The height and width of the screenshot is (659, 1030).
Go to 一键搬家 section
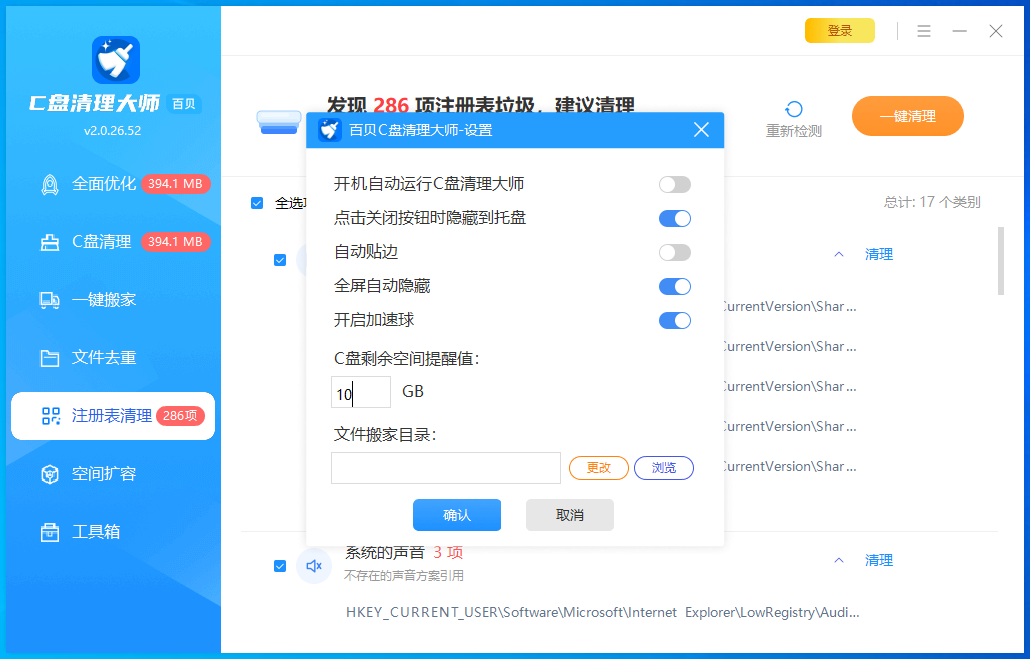113,300
